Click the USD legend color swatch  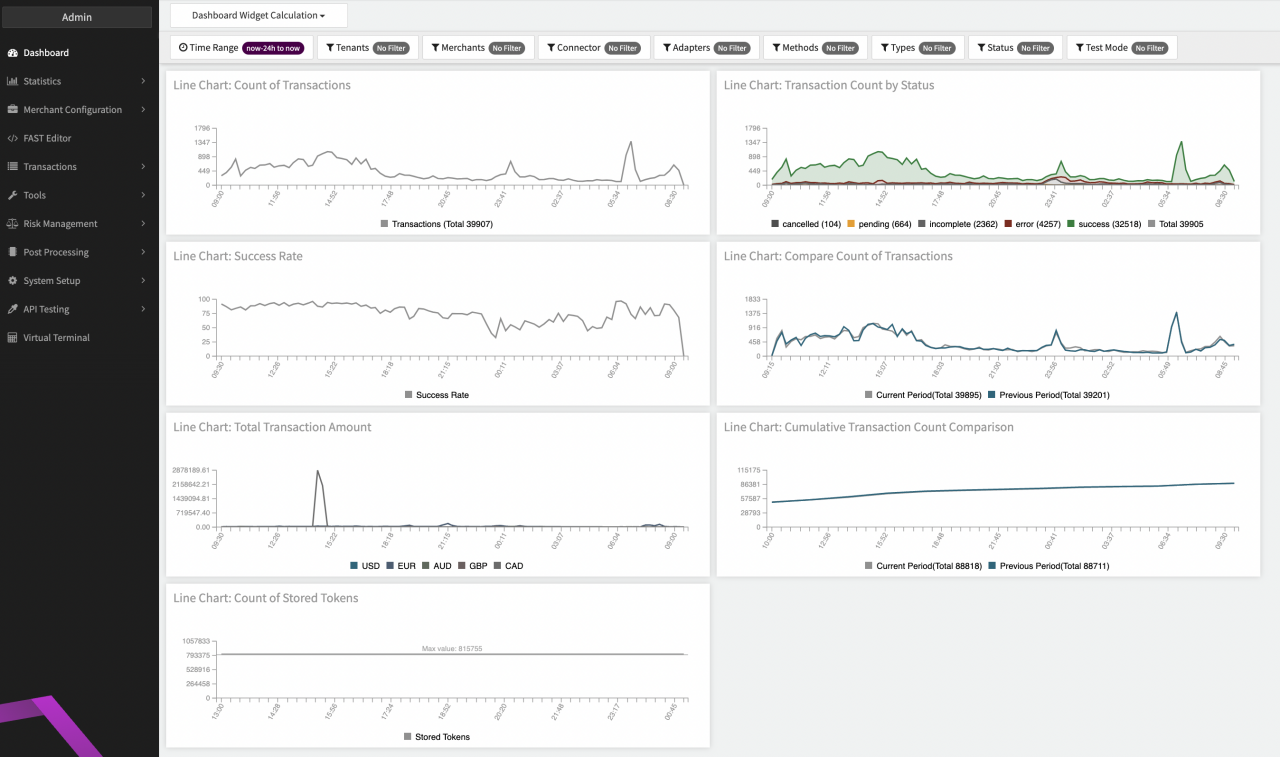pyautogui.click(x=355, y=566)
